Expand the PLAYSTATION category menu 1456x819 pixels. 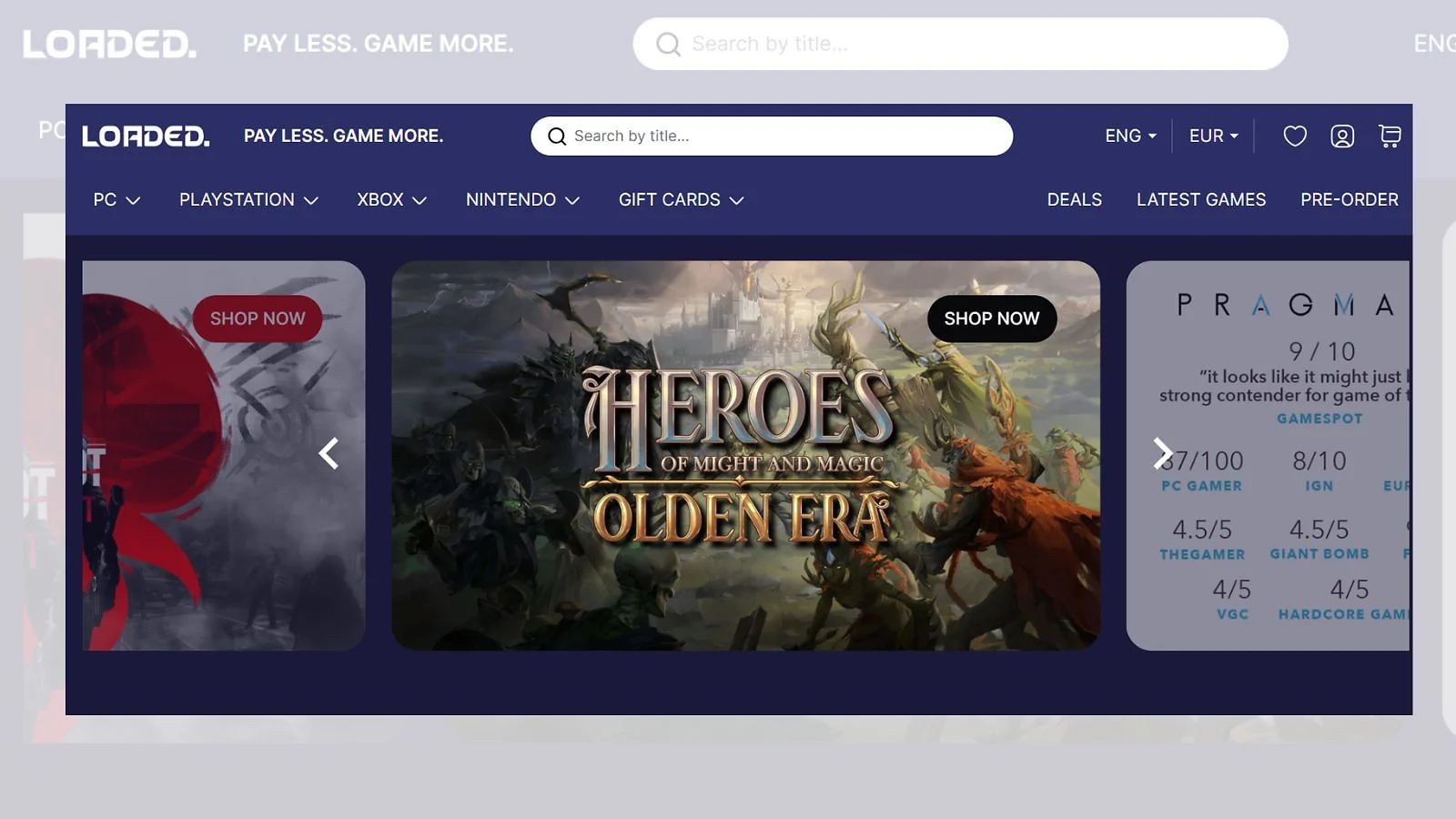point(248,199)
